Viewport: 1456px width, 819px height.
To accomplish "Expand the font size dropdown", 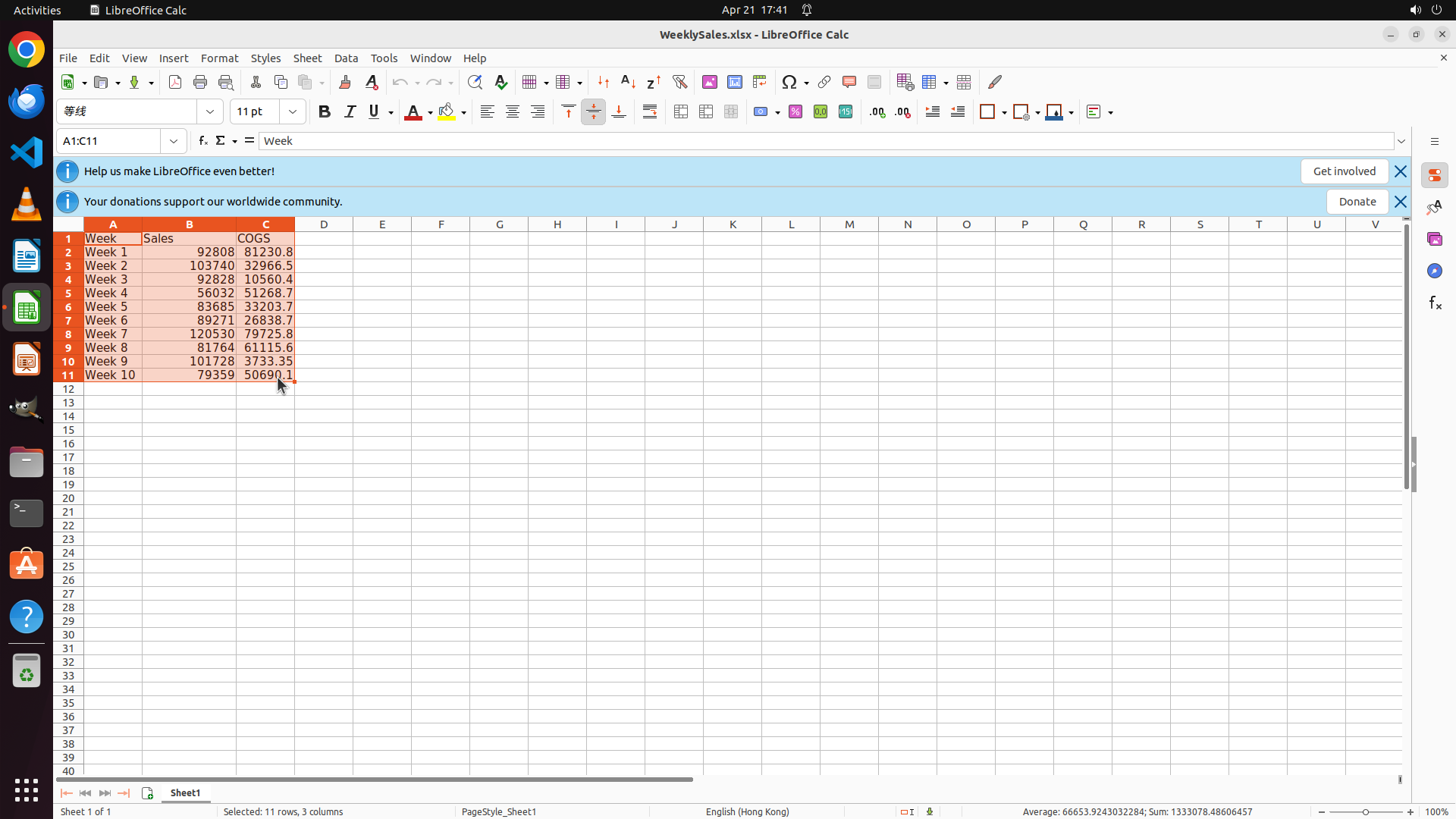I will click(293, 112).
